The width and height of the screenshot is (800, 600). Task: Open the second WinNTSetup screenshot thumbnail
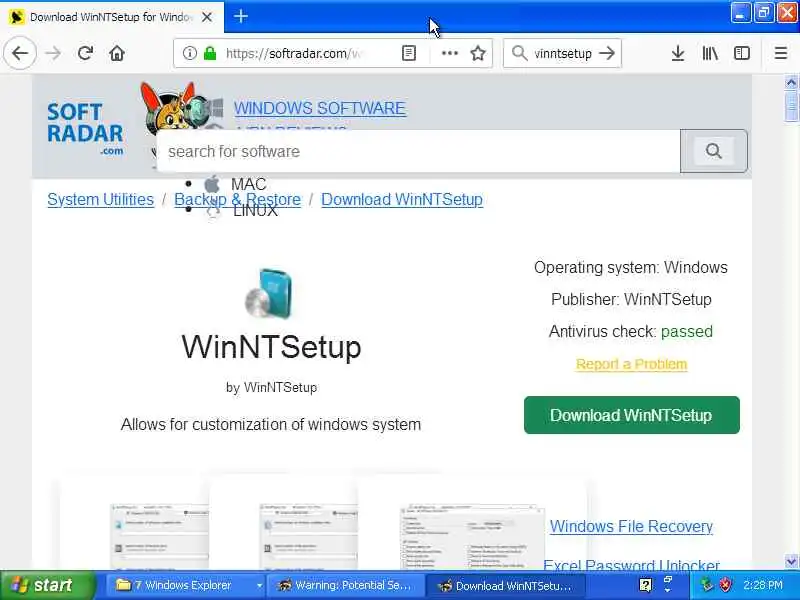coord(308,537)
